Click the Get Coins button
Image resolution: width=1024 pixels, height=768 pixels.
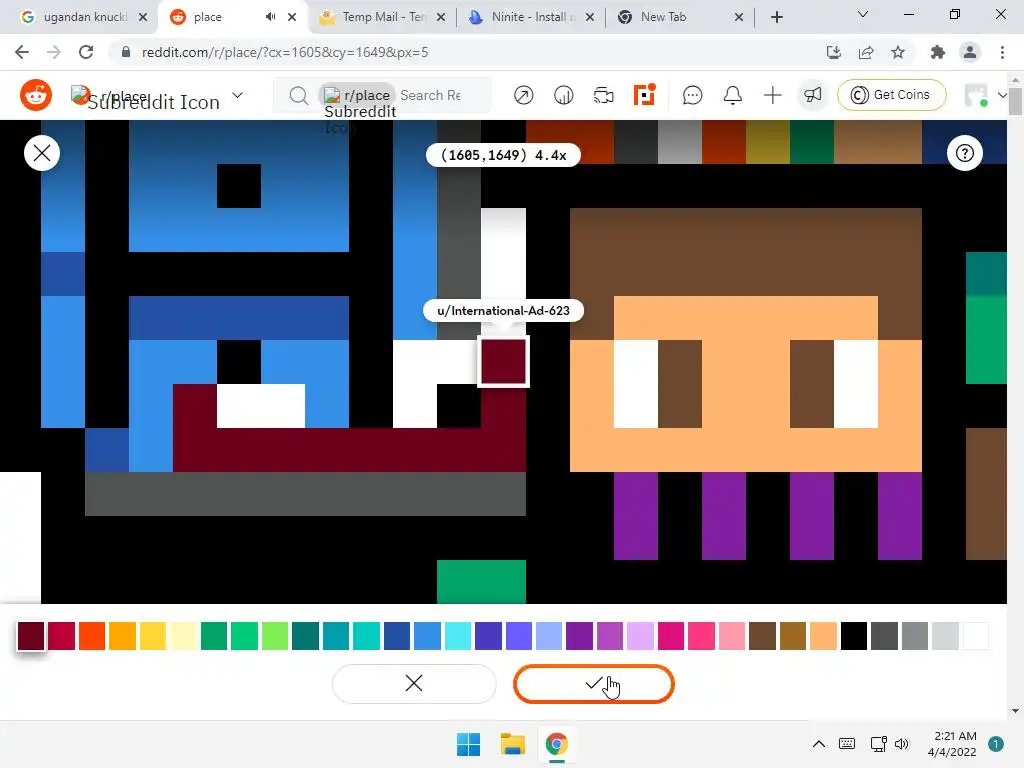[x=891, y=95]
